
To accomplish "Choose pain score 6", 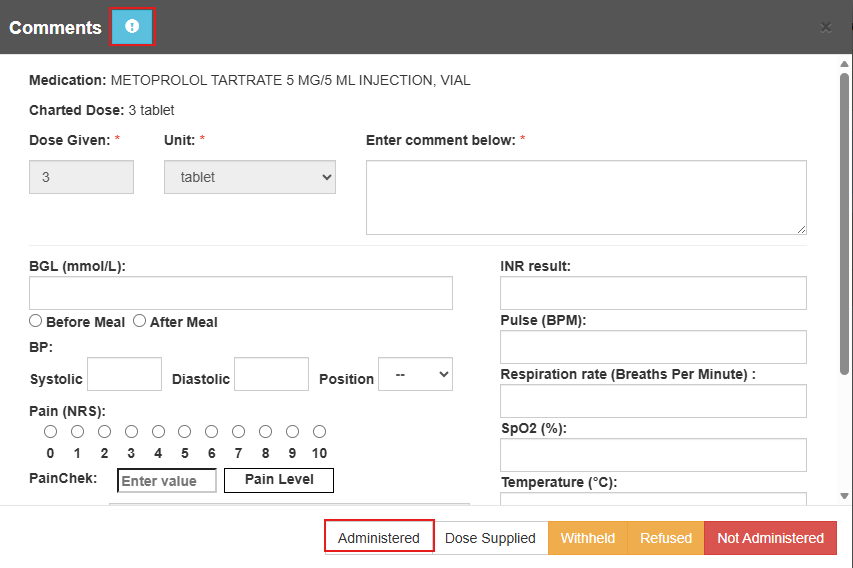I will click(212, 431).
